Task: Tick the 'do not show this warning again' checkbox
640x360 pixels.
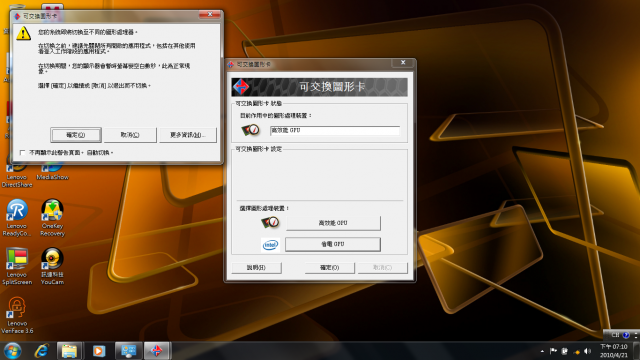Action: (22, 153)
